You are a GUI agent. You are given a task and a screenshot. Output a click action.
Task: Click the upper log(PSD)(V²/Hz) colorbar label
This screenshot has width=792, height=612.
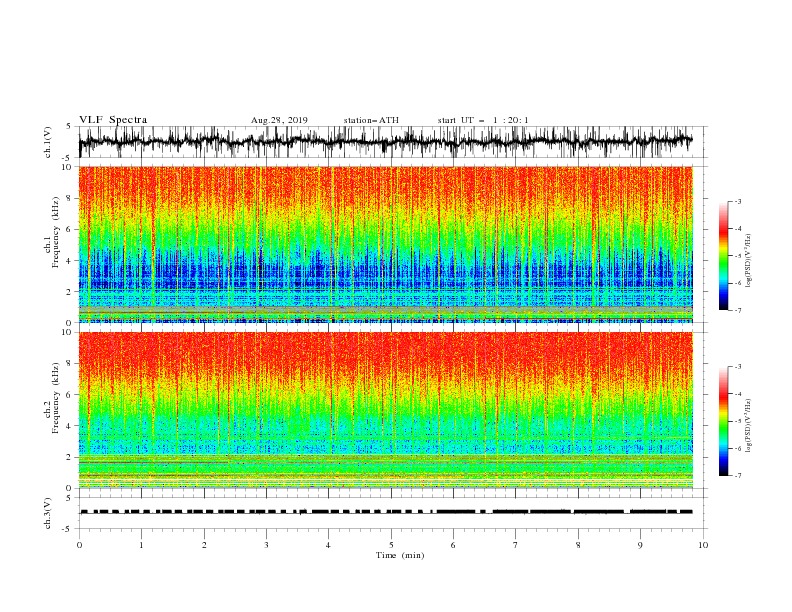click(x=749, y=261)
